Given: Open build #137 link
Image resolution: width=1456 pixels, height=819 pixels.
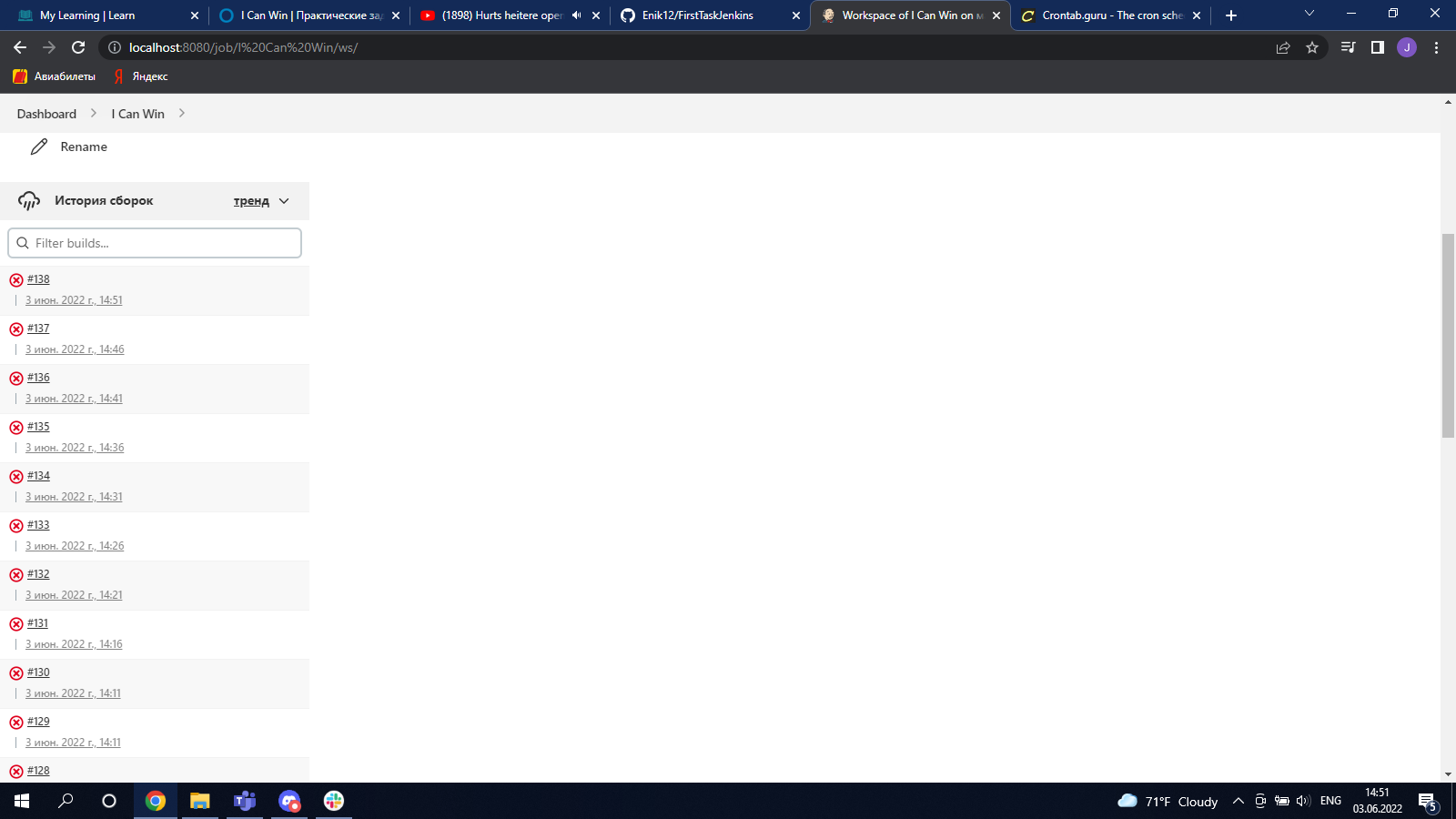Looking at the screenshot, I should point(38,329).
